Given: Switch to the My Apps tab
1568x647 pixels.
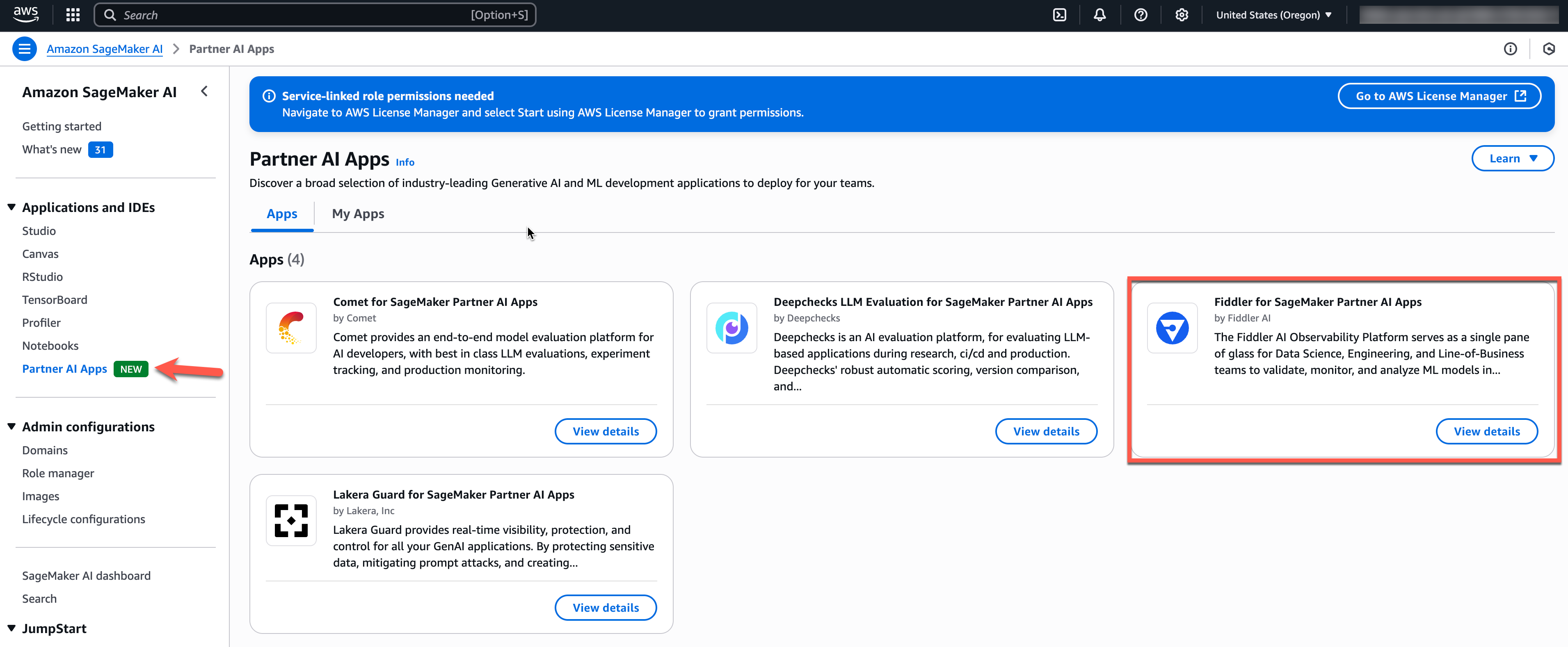Looking at the screenshot, I should pos(358,214).
